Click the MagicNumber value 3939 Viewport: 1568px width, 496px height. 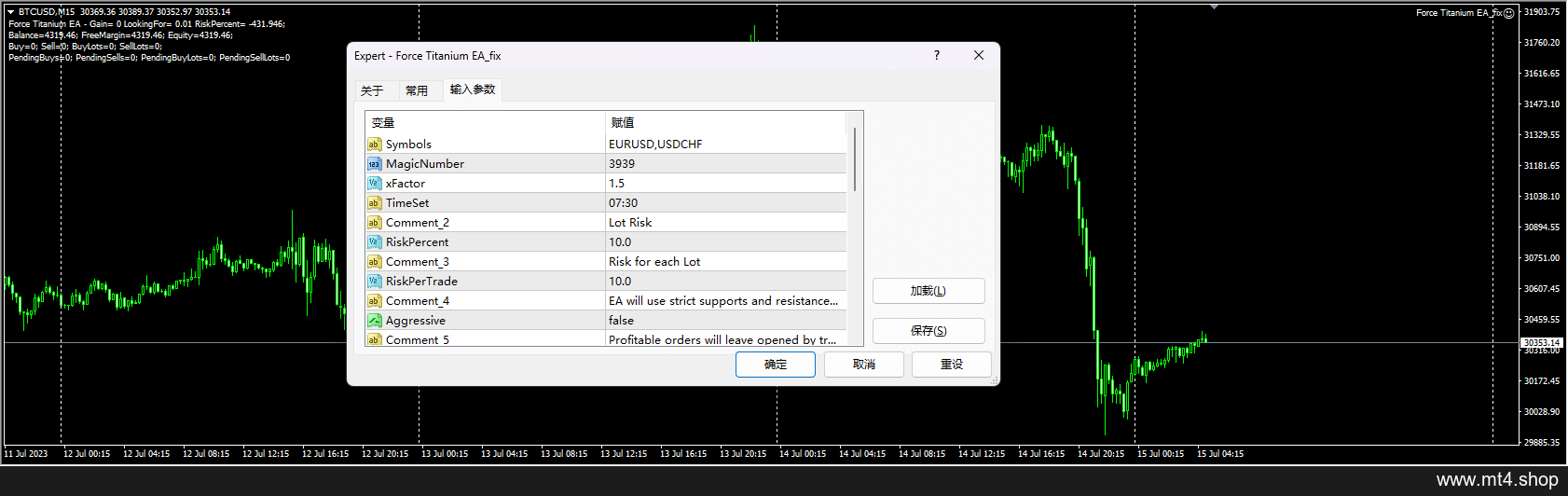tap(726, 164)
